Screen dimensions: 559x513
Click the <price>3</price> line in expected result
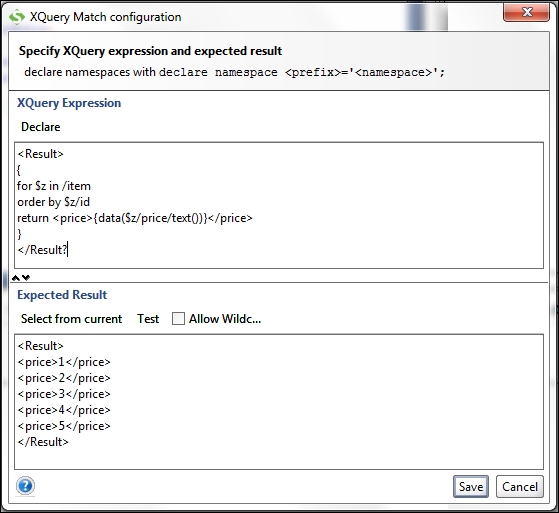coord(64,394)
